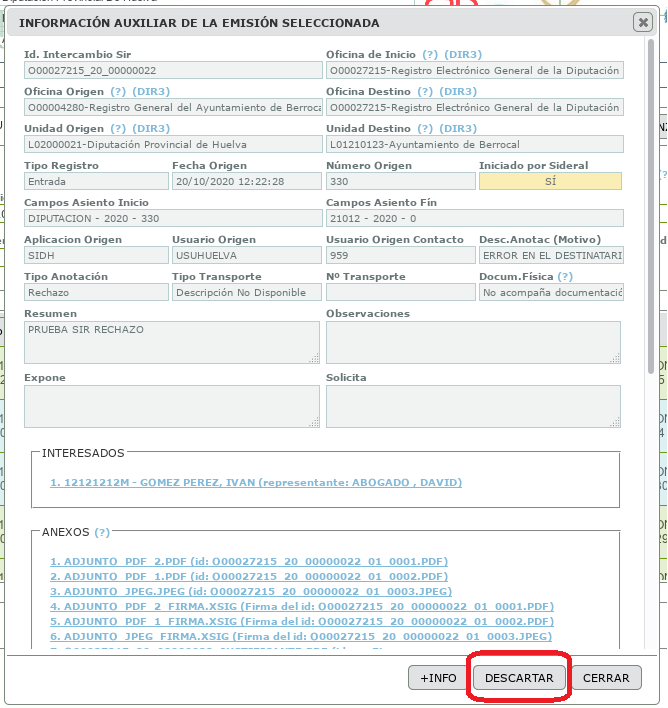Click the Oficina Destino field
Image resolution: width=668 pixels, height=708 pixels.
pyautogui.click(x=475, y=107)
